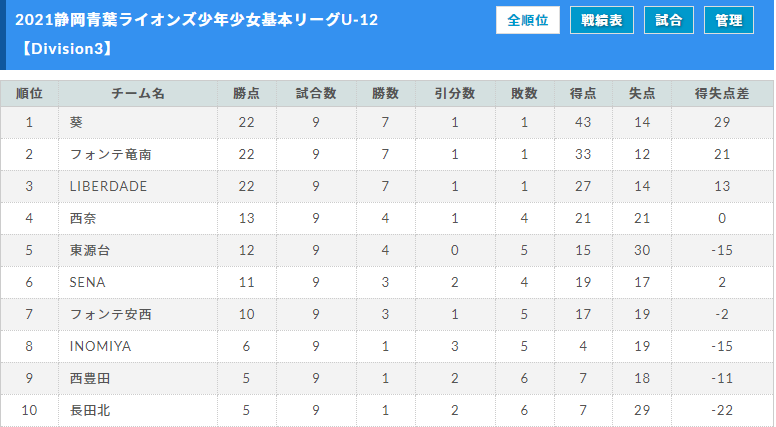The image size is (776, 427).
Task: Open the 試合 tab
Action: [669, 20]
